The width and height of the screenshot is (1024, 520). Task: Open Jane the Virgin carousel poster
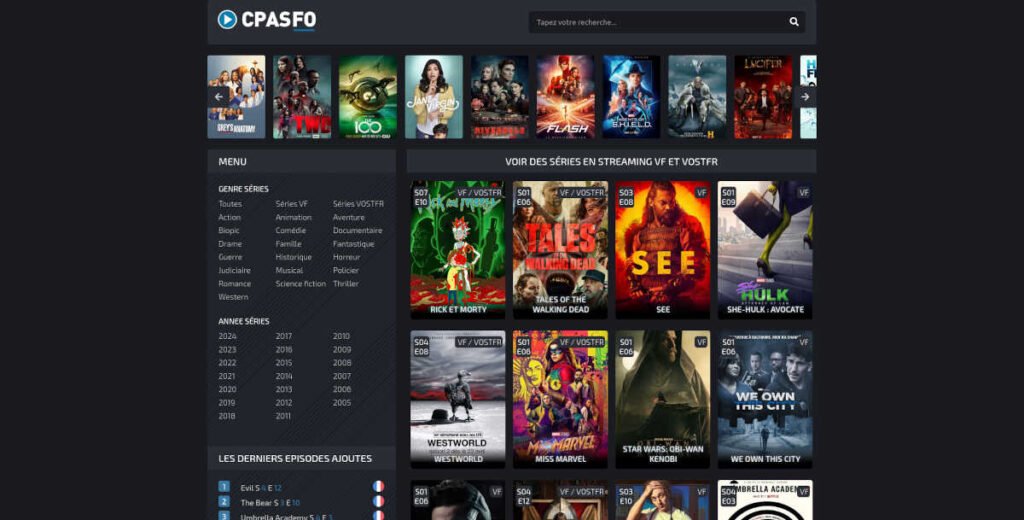(434, 97)
